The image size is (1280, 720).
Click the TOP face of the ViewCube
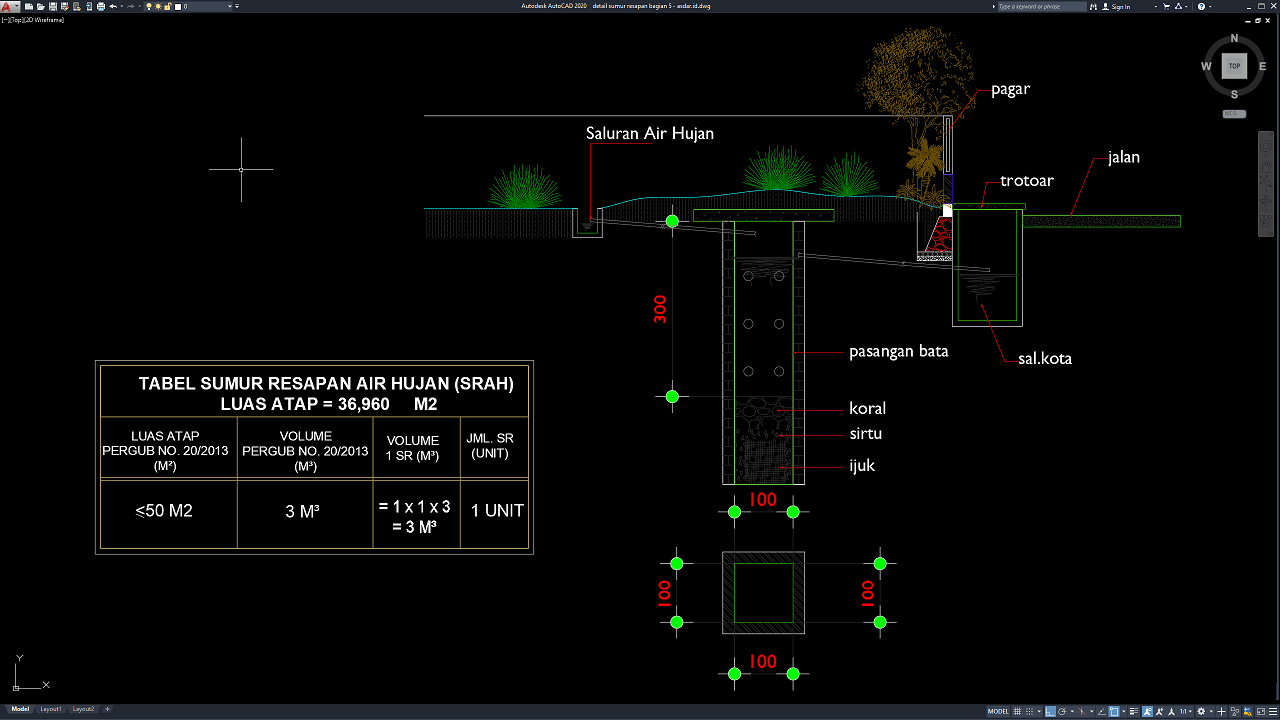click(1234, 66)
